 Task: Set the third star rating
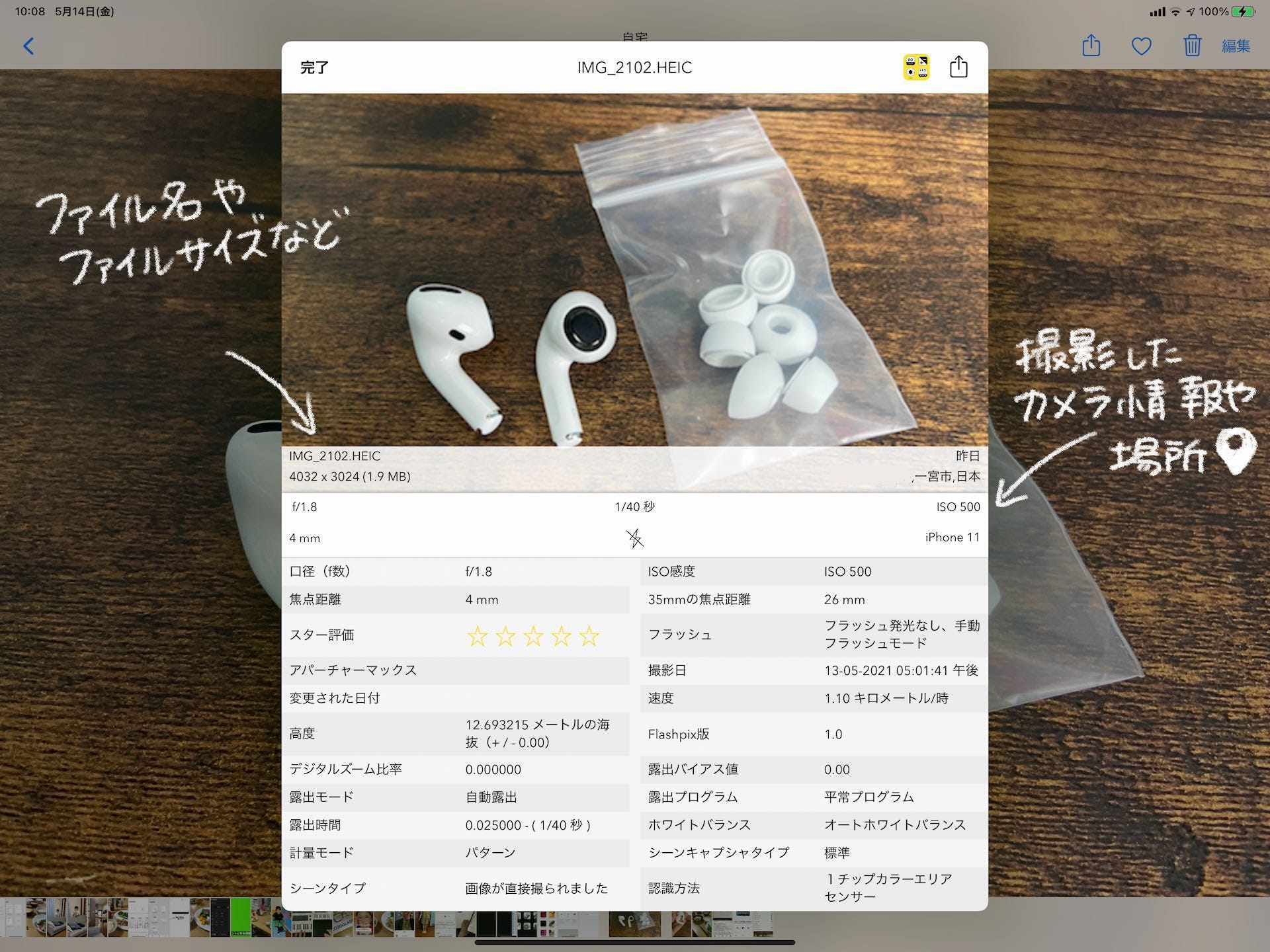(x=533, y=636)
